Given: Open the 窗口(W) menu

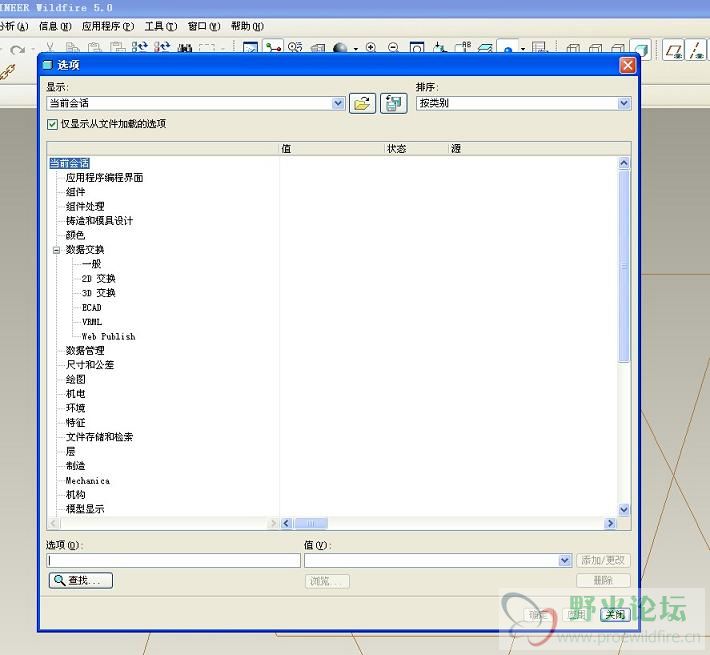Looking at the screenshot, I should (204, 26).
